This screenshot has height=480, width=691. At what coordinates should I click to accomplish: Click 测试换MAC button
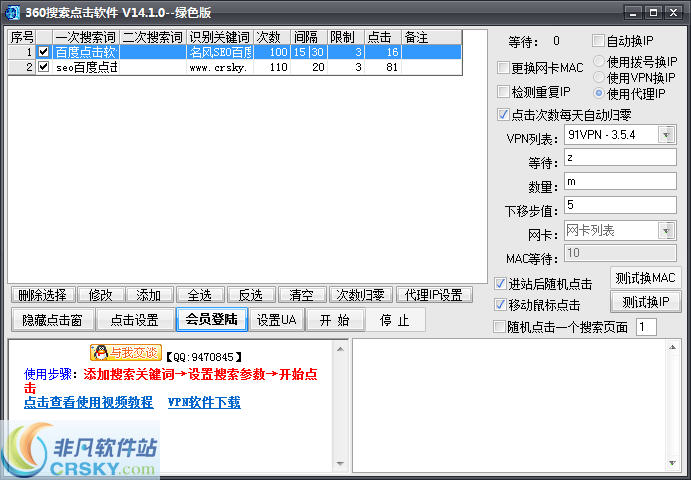point(645,278)
